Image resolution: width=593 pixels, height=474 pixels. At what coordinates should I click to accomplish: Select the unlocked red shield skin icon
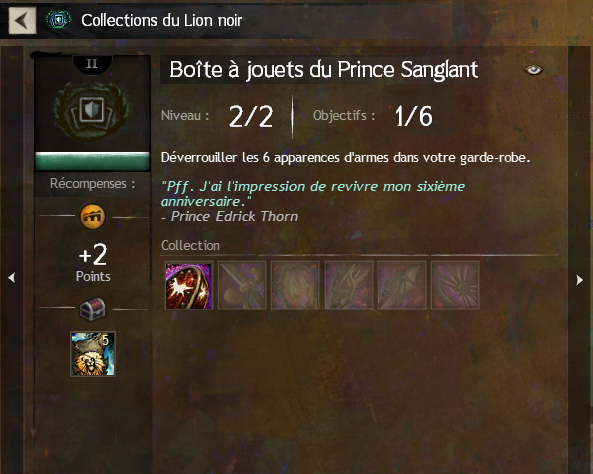pyautogui.click(x=188, y=286)
